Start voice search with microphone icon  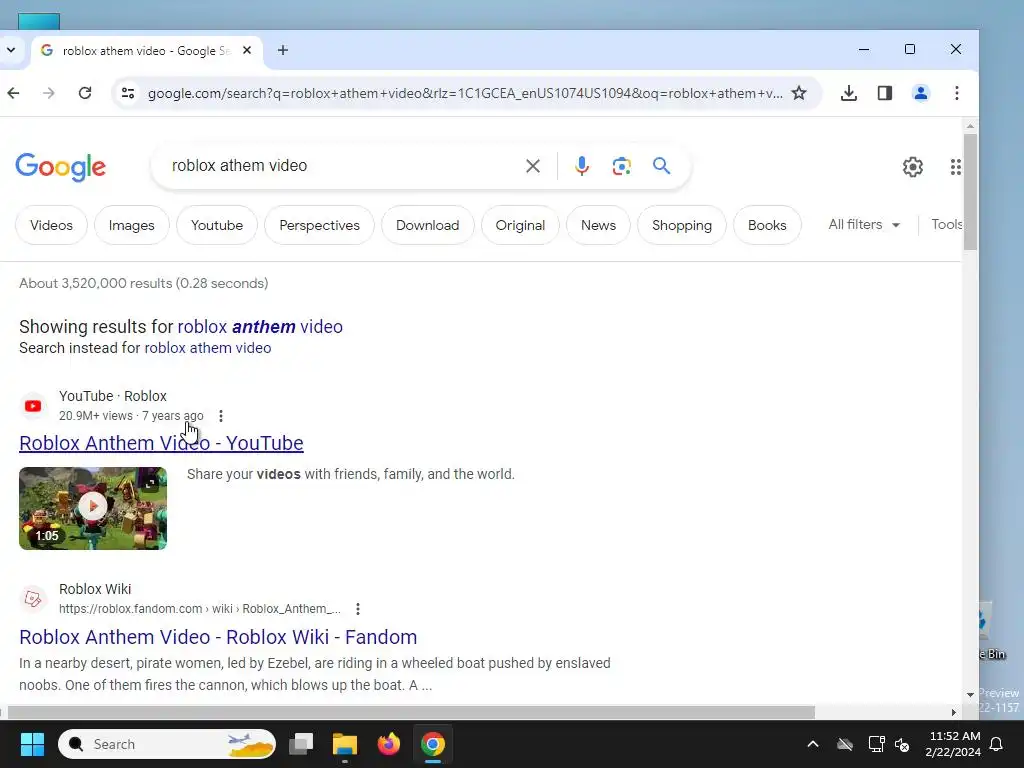581,166
